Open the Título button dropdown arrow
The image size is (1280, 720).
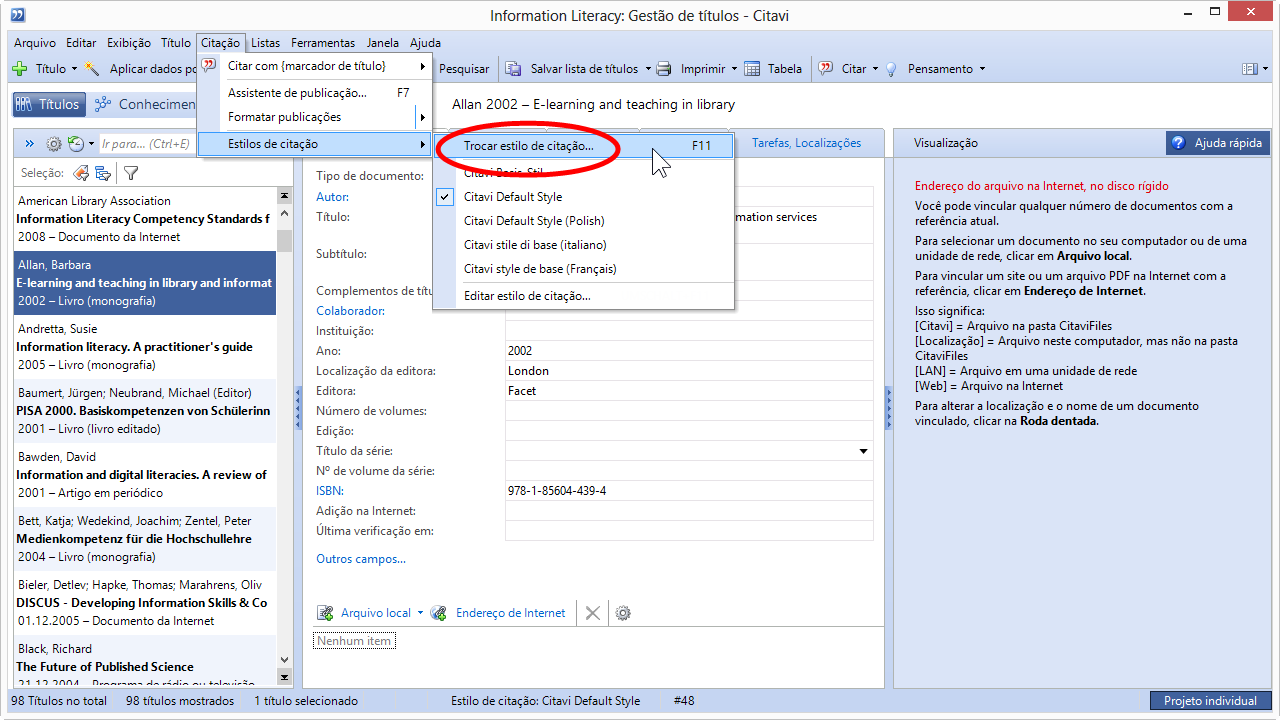click(x=74, y=69)
